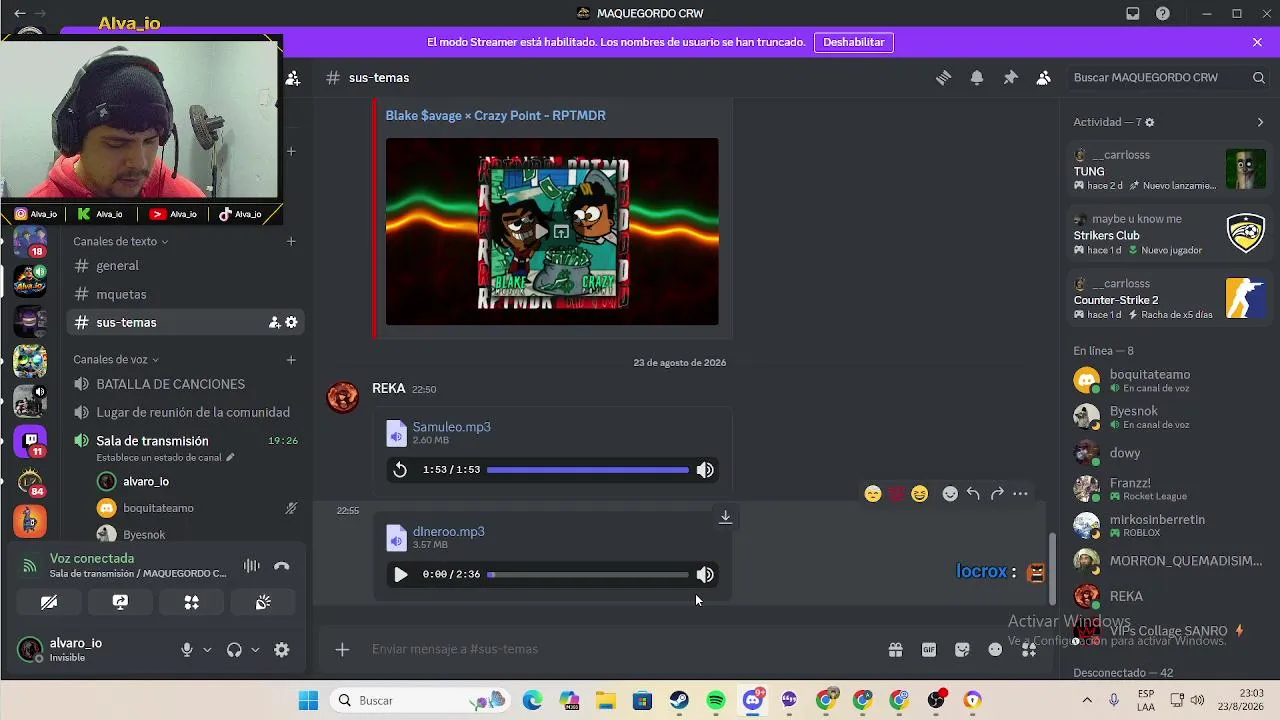Edit sus-temas channel settings gear
This screenshot has width=1280, height=720.
tap(291, 322)
